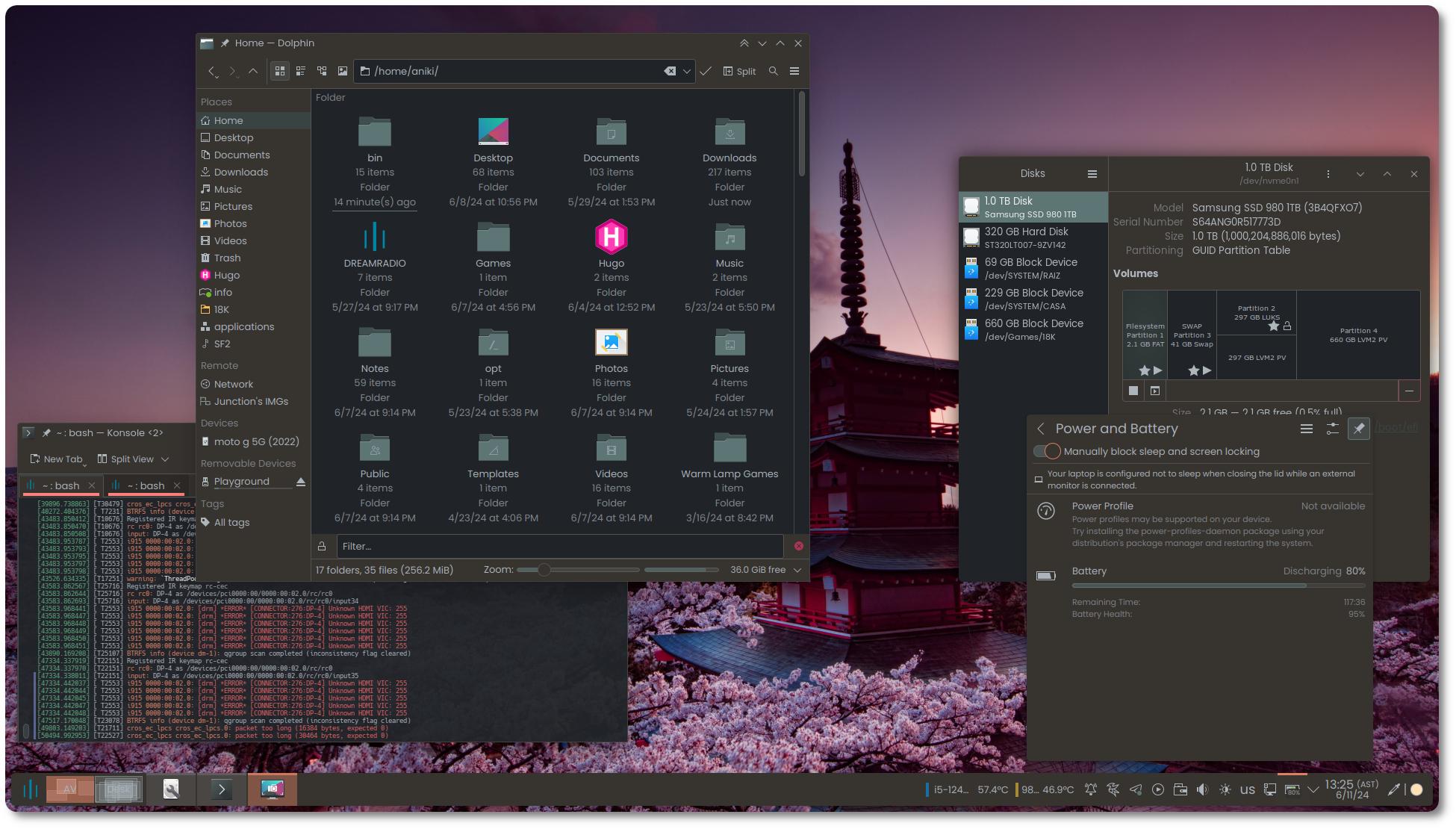1456x829 pixels.
Task: Go up to parent folder in Dolphin
Action: point(253,71)
